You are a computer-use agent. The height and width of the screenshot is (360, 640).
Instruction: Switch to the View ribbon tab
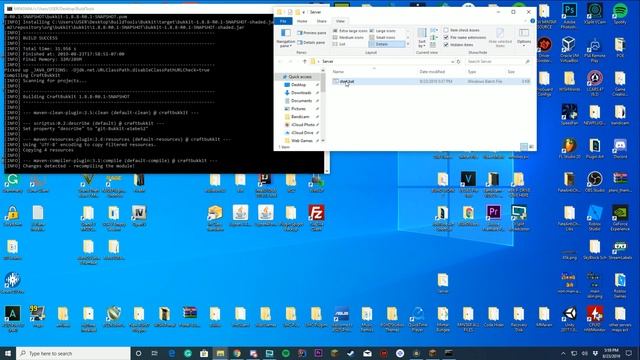point(340,21)
